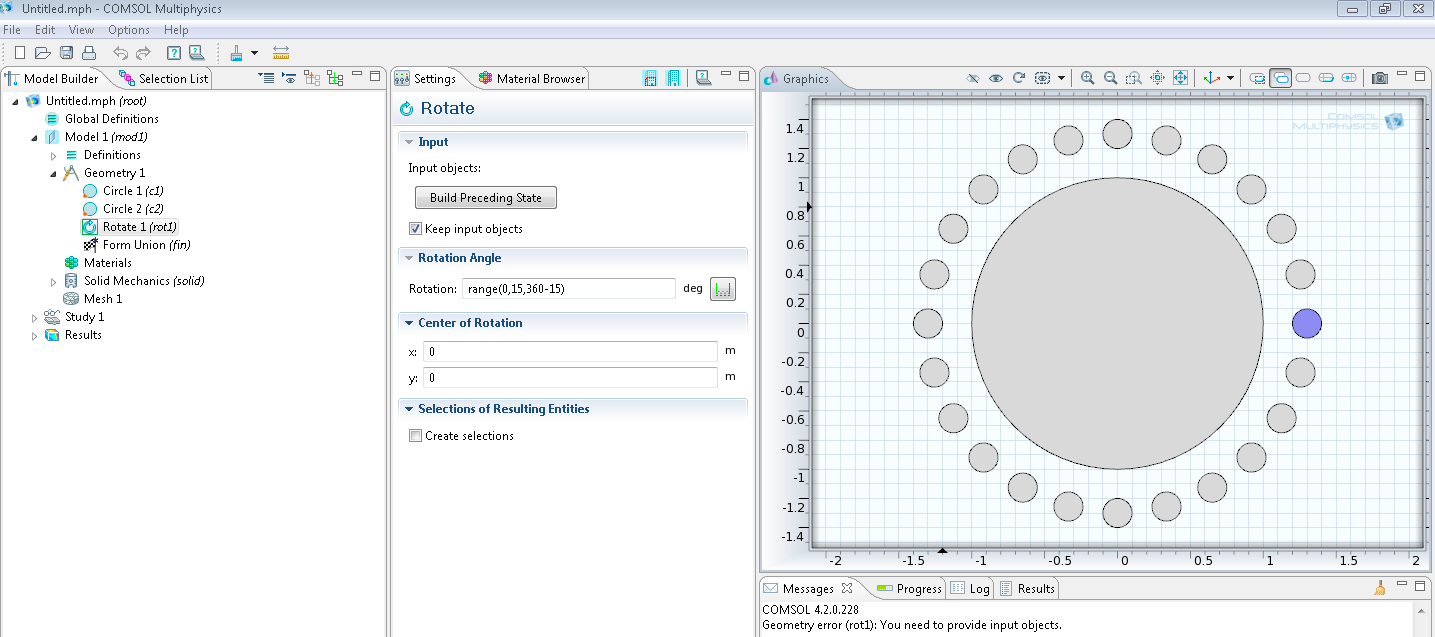Viewport: 1435px width, 637px height.
Task: Click the Zoom In magnifier
Action: tap(1087, 78)
